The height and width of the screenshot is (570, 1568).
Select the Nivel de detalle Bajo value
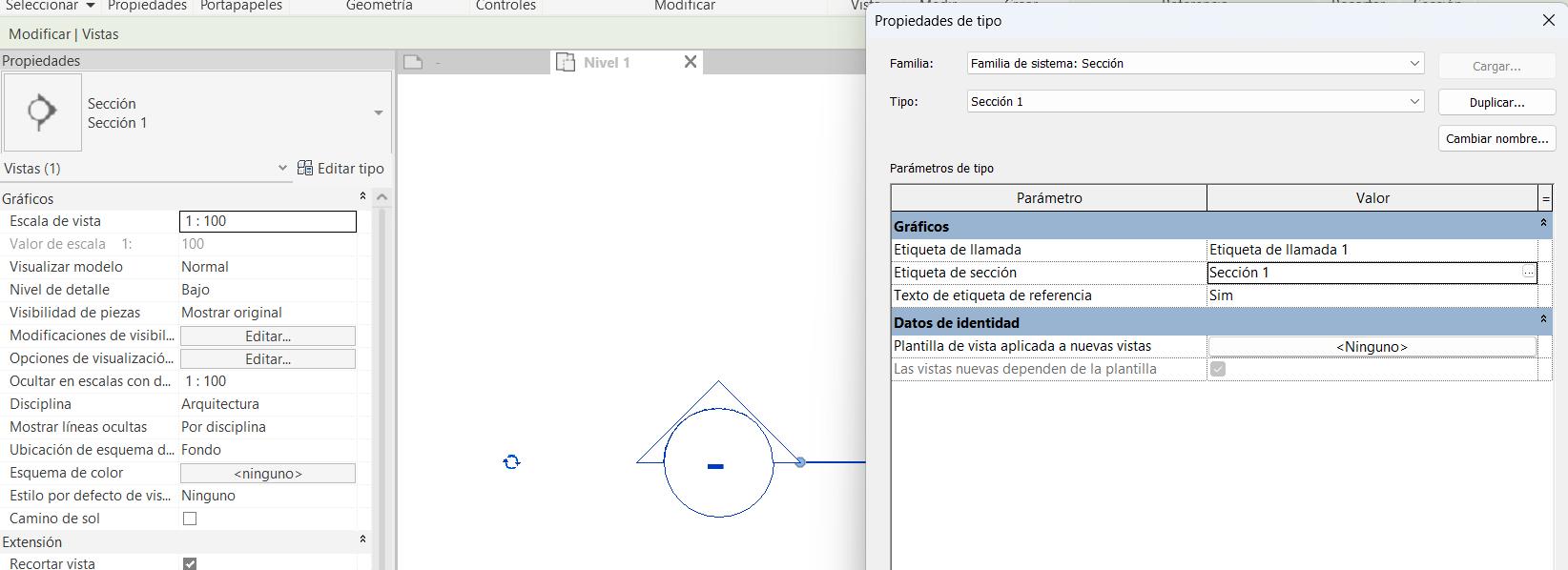[268, 290]
